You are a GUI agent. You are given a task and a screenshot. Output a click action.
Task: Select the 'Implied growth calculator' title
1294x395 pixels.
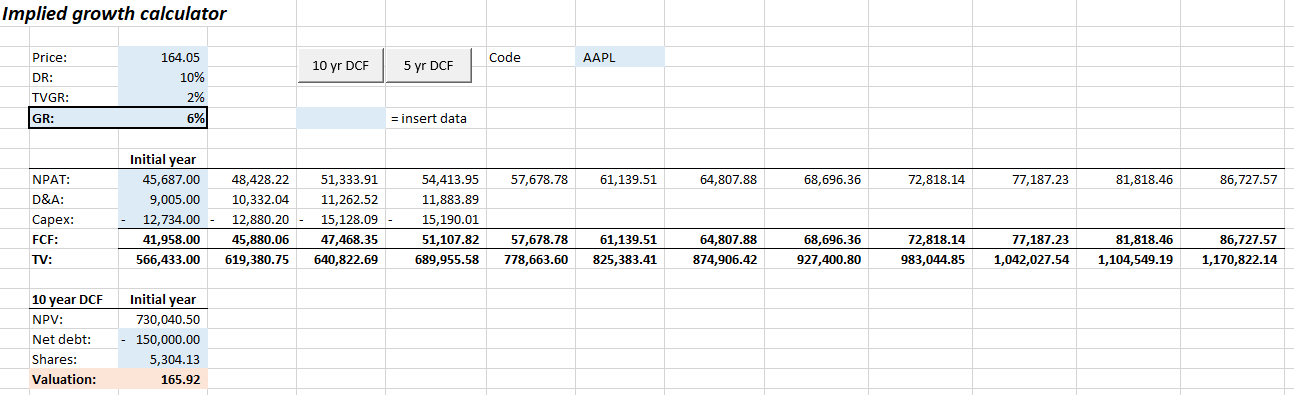115,14
